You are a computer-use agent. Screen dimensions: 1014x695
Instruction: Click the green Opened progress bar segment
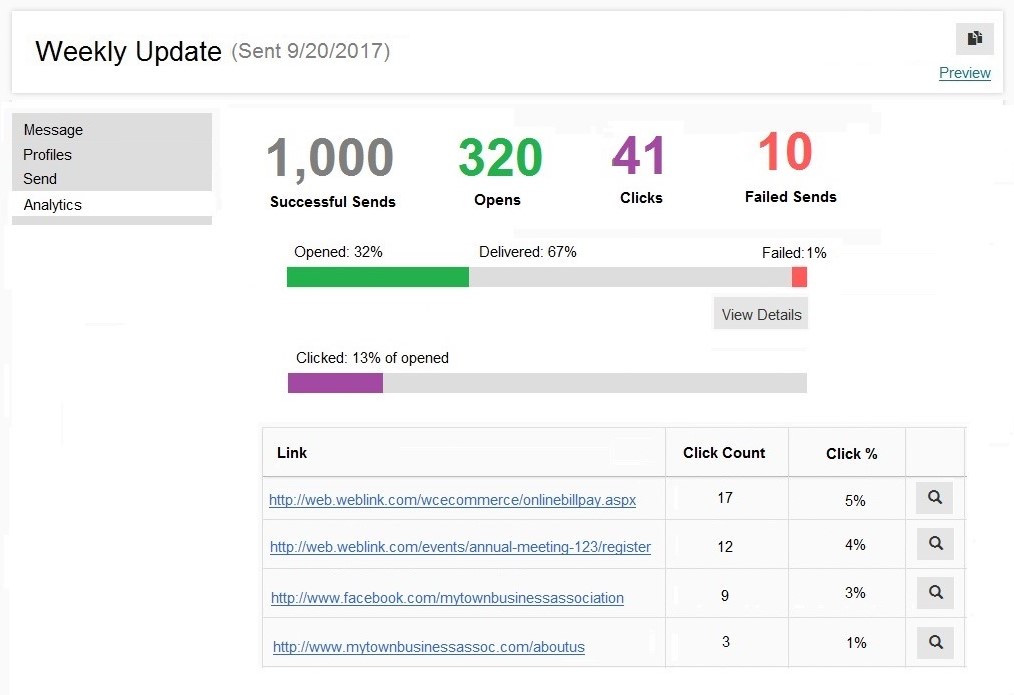pos(378,277)
